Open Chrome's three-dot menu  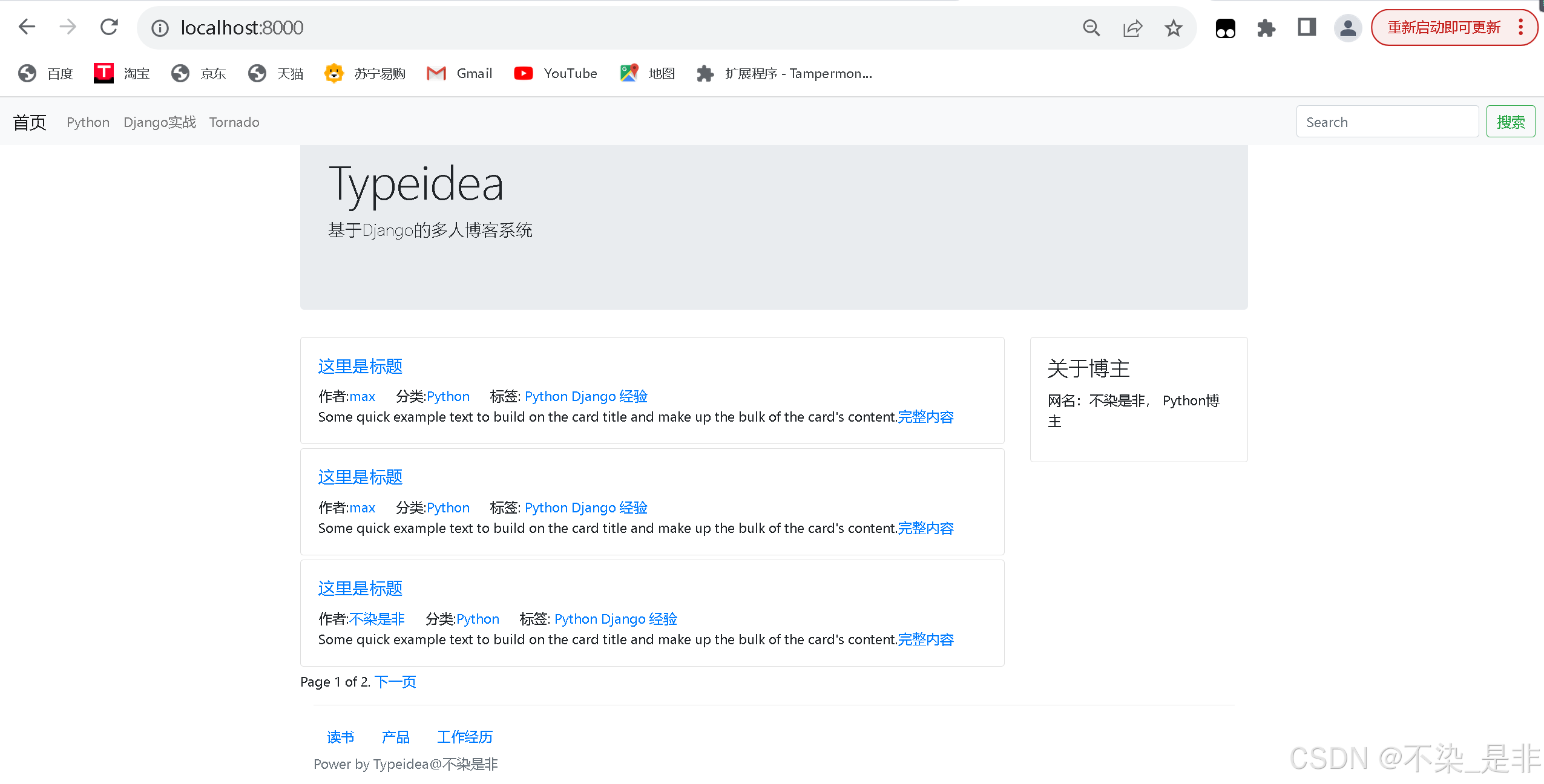click(x=1521, y=27)
